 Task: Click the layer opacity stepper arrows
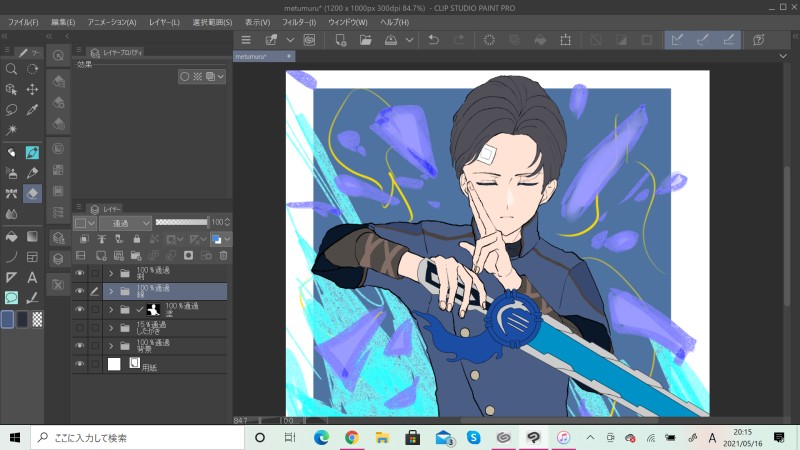(x=228, y=222)
